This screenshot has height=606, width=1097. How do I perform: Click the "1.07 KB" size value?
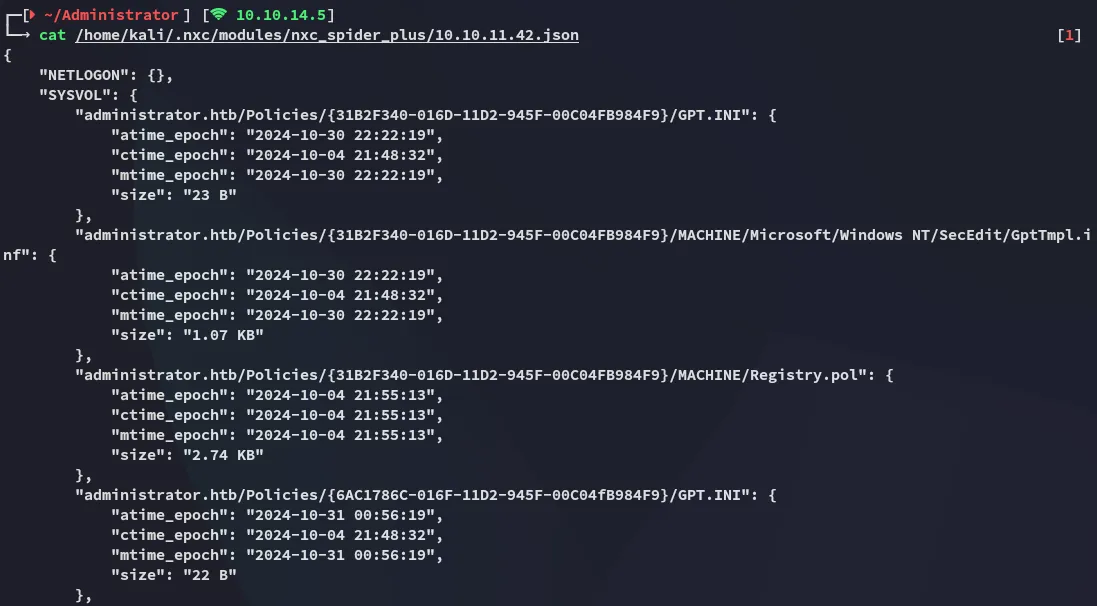(x=222, y=335)
